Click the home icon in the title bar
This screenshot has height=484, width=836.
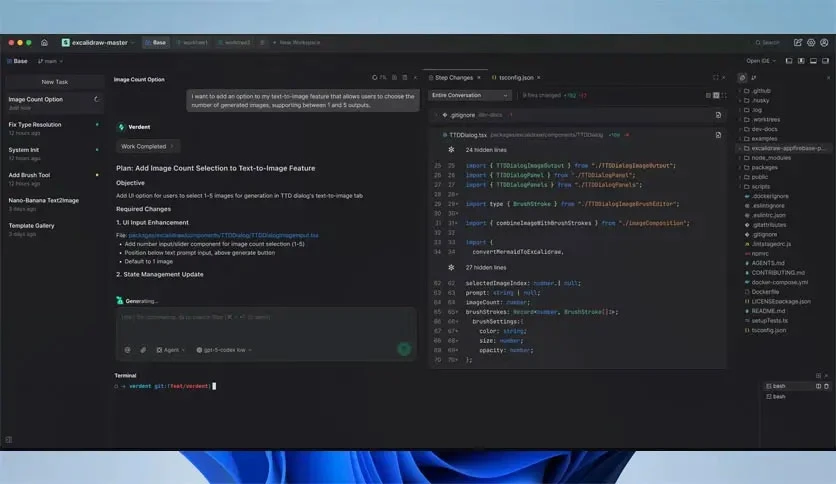pyautogui.click(x=44, y=43)
